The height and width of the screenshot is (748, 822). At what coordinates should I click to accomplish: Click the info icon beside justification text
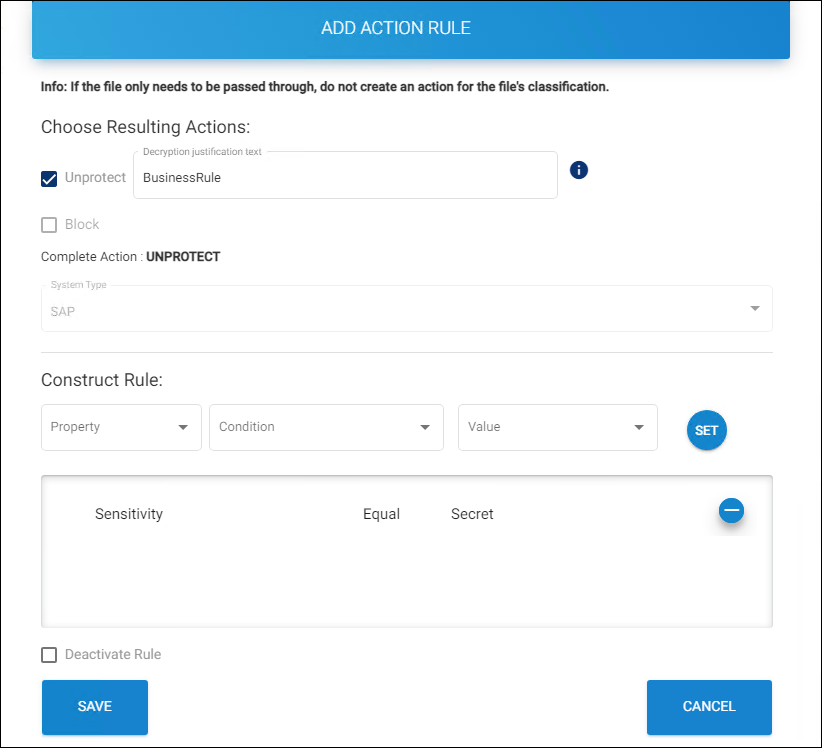(x=579, y=170)
